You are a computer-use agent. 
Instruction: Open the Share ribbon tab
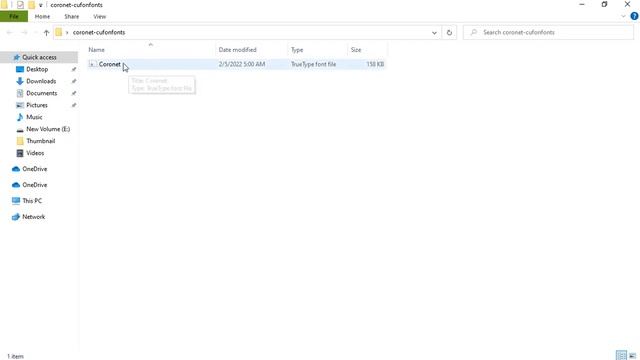(x=71, y=16)
